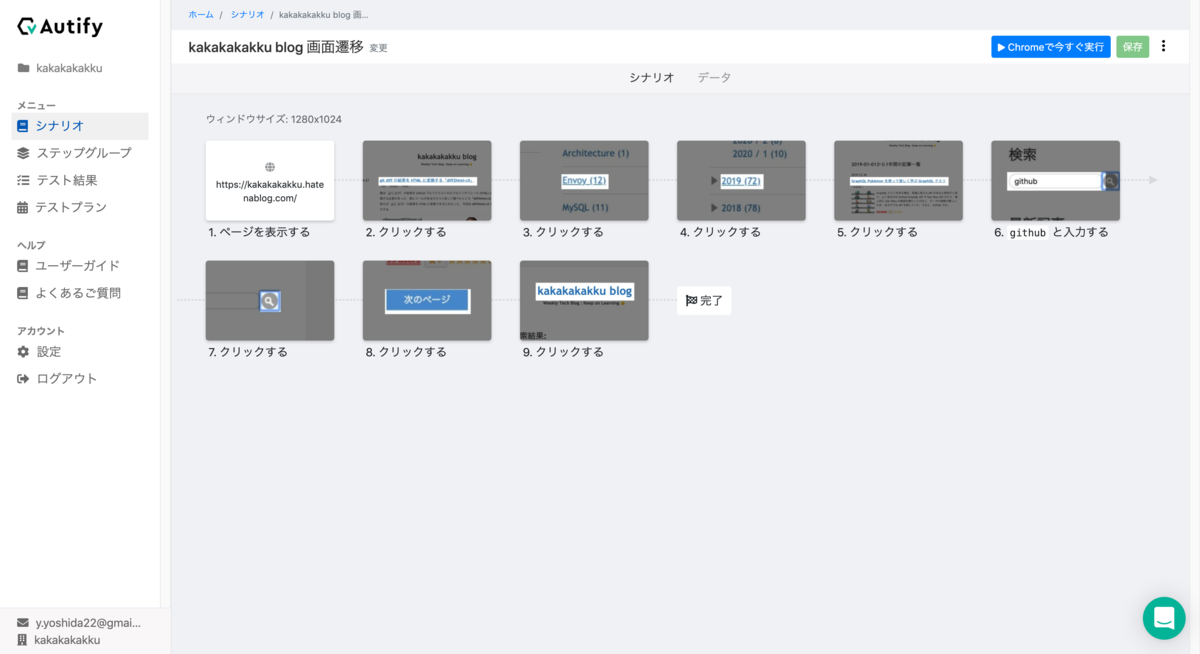This screenshot has width=1200, height=654.
Task: Click 変更 next to scenario title
Action: pyautogui.click(x=378, y=48)
